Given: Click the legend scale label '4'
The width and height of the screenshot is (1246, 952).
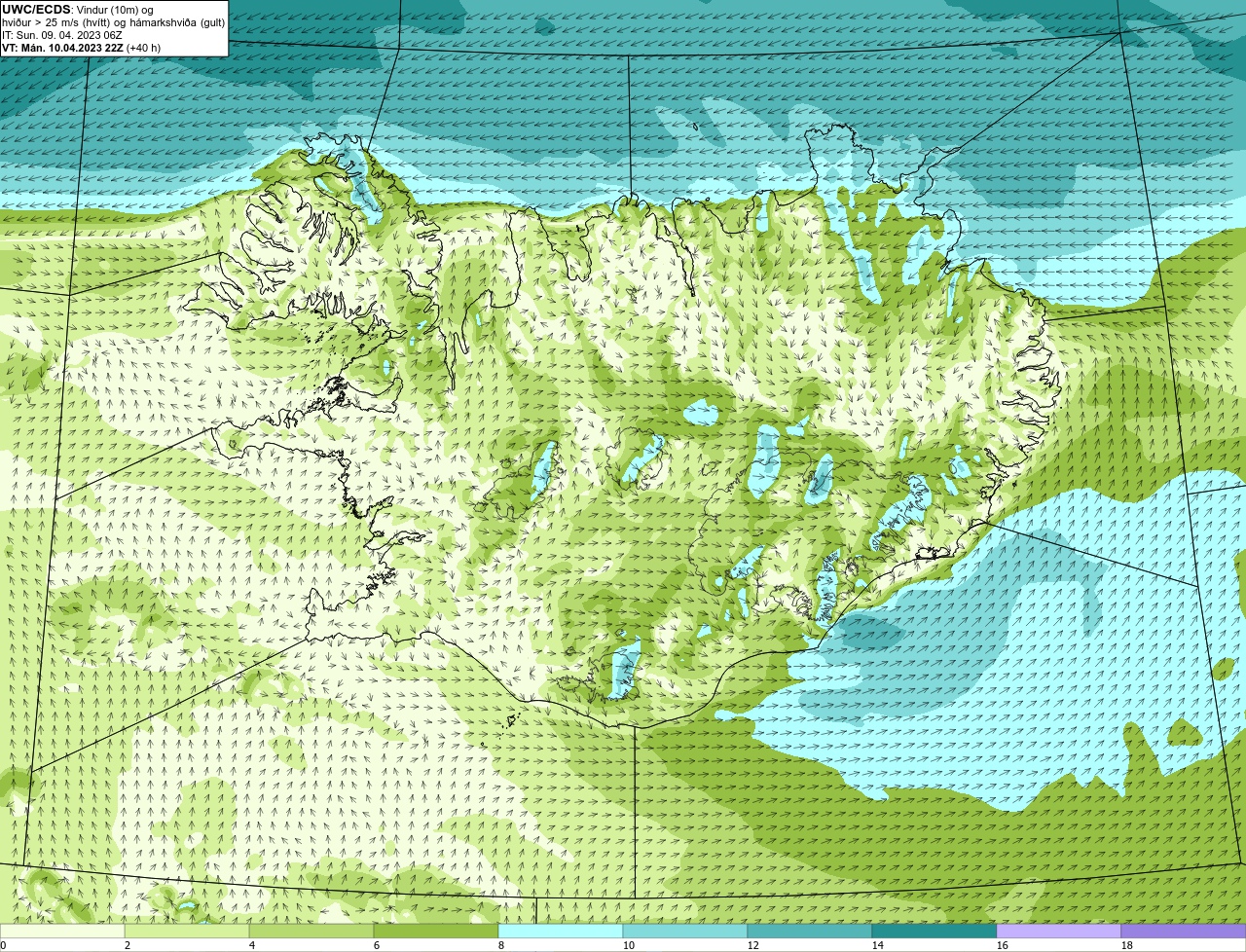Looking at the screenshot, I should (x=252, y=945).
